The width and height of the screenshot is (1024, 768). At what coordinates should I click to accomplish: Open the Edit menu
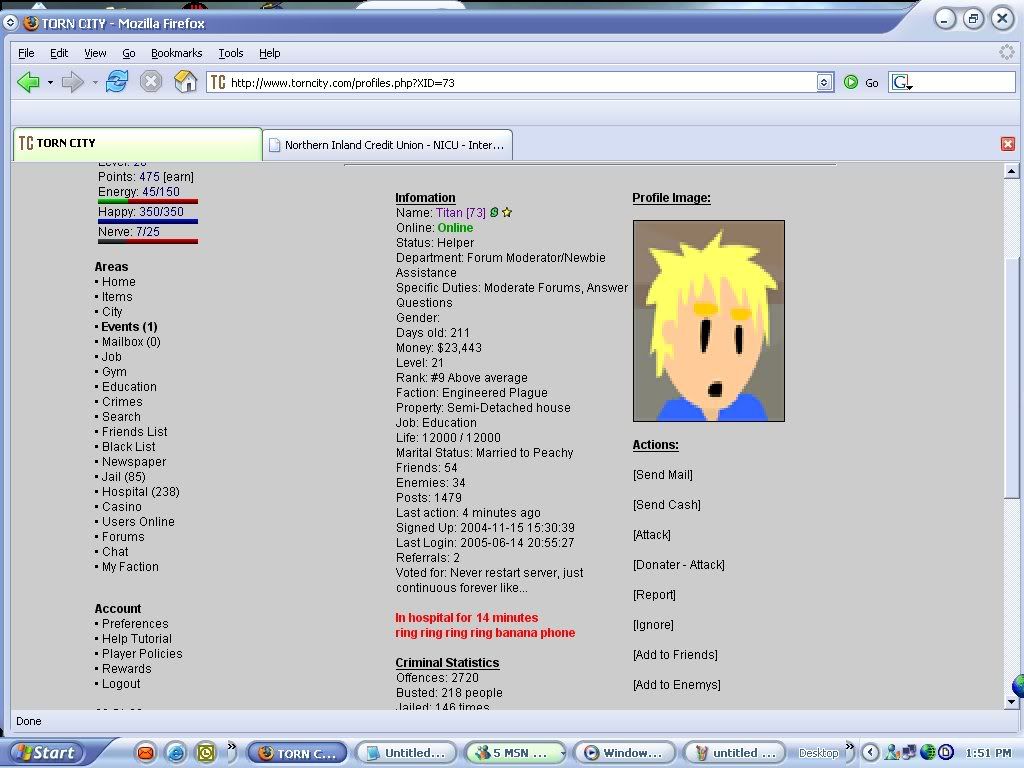tap(59, 53)
